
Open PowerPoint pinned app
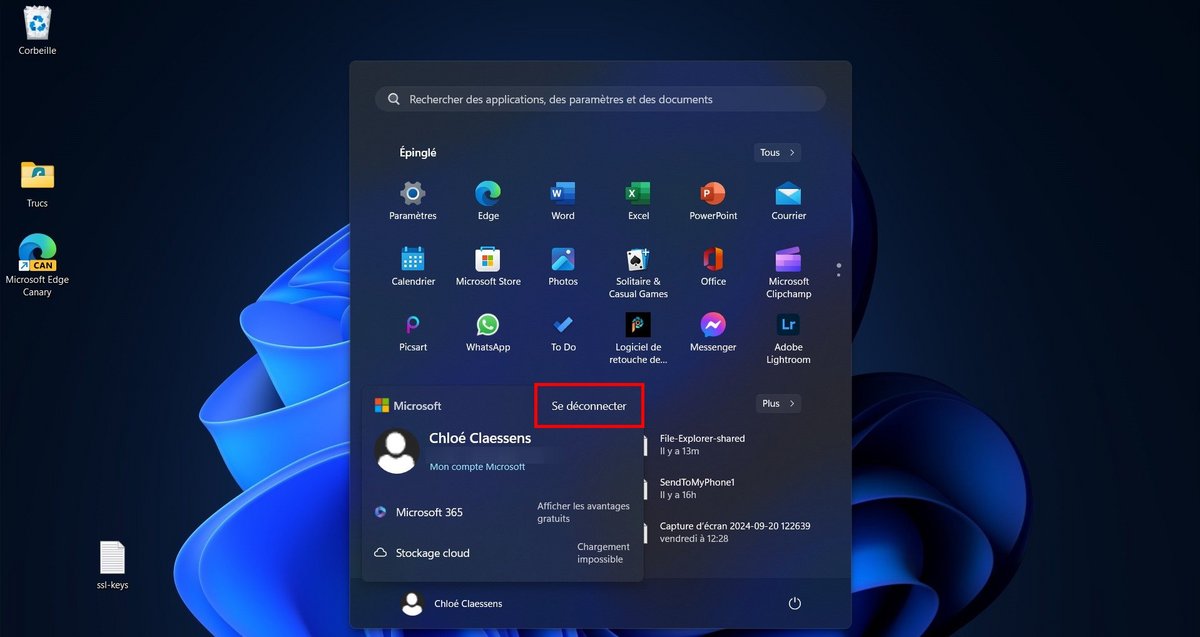click(x=713, y=201)
